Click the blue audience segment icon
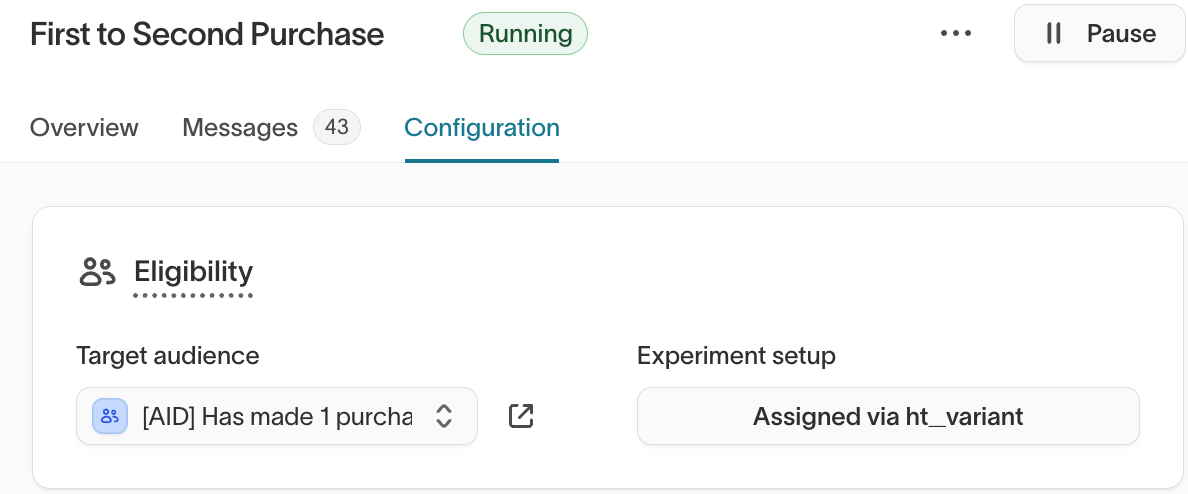 (109, 416)
